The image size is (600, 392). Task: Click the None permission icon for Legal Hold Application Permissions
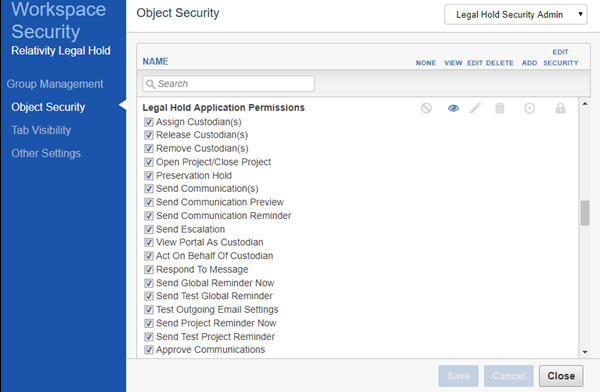426,108
